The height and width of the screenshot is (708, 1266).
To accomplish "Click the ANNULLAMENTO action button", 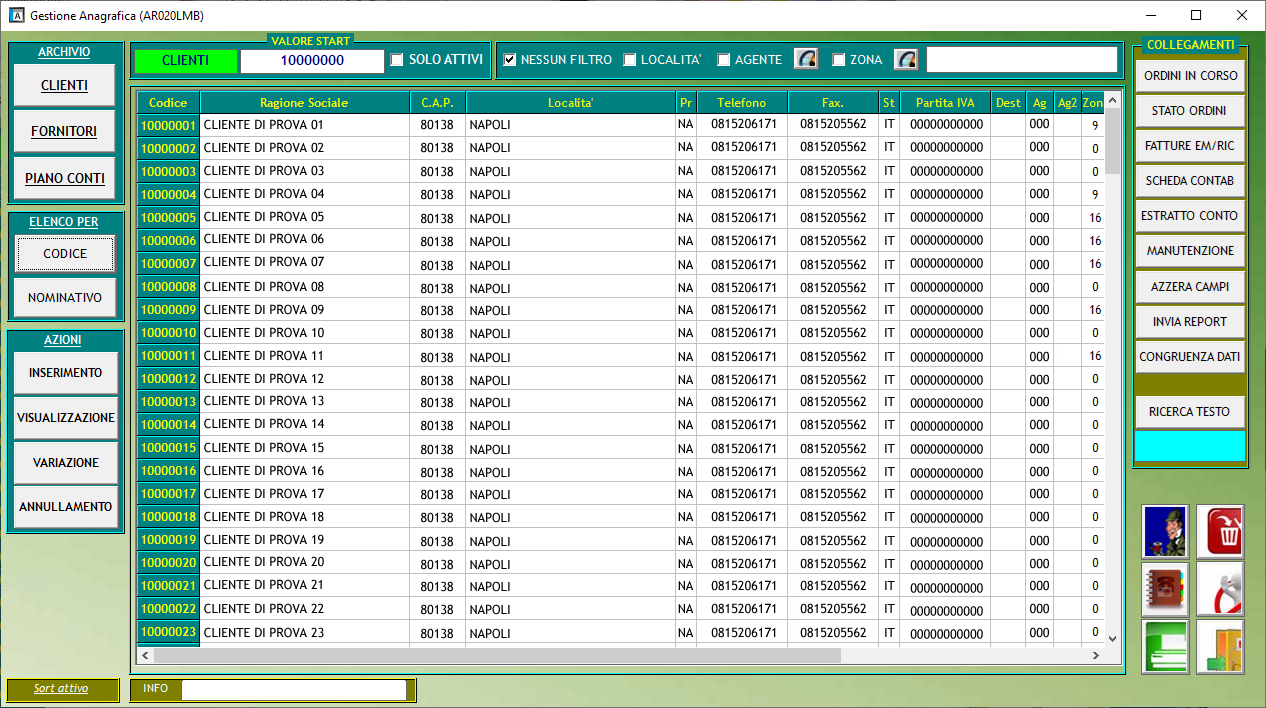I will tap(65, 507).
